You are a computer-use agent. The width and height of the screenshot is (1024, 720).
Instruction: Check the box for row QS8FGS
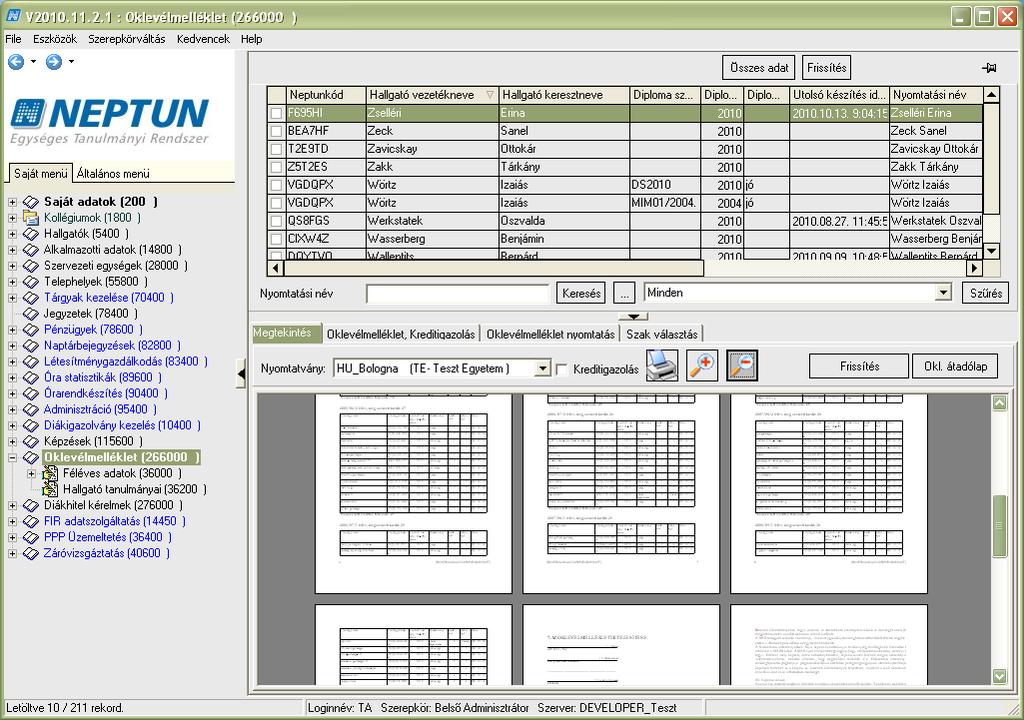tap(277, 221)
